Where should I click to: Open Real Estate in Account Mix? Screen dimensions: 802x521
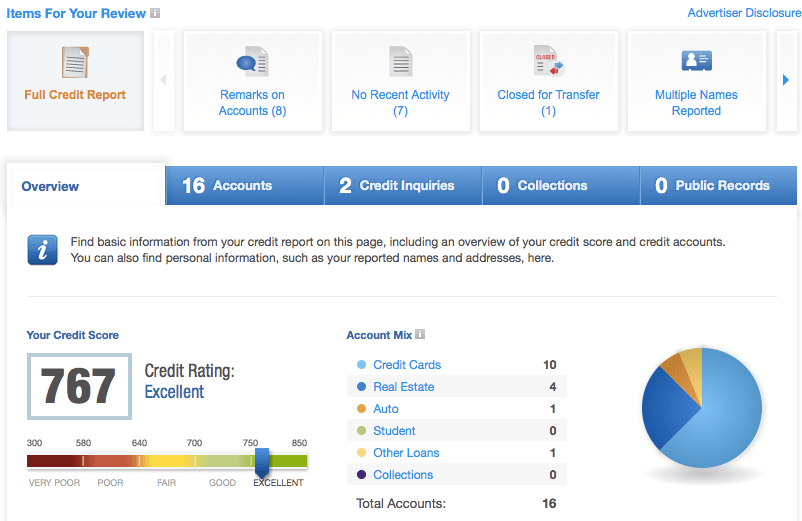coord(404,387)
